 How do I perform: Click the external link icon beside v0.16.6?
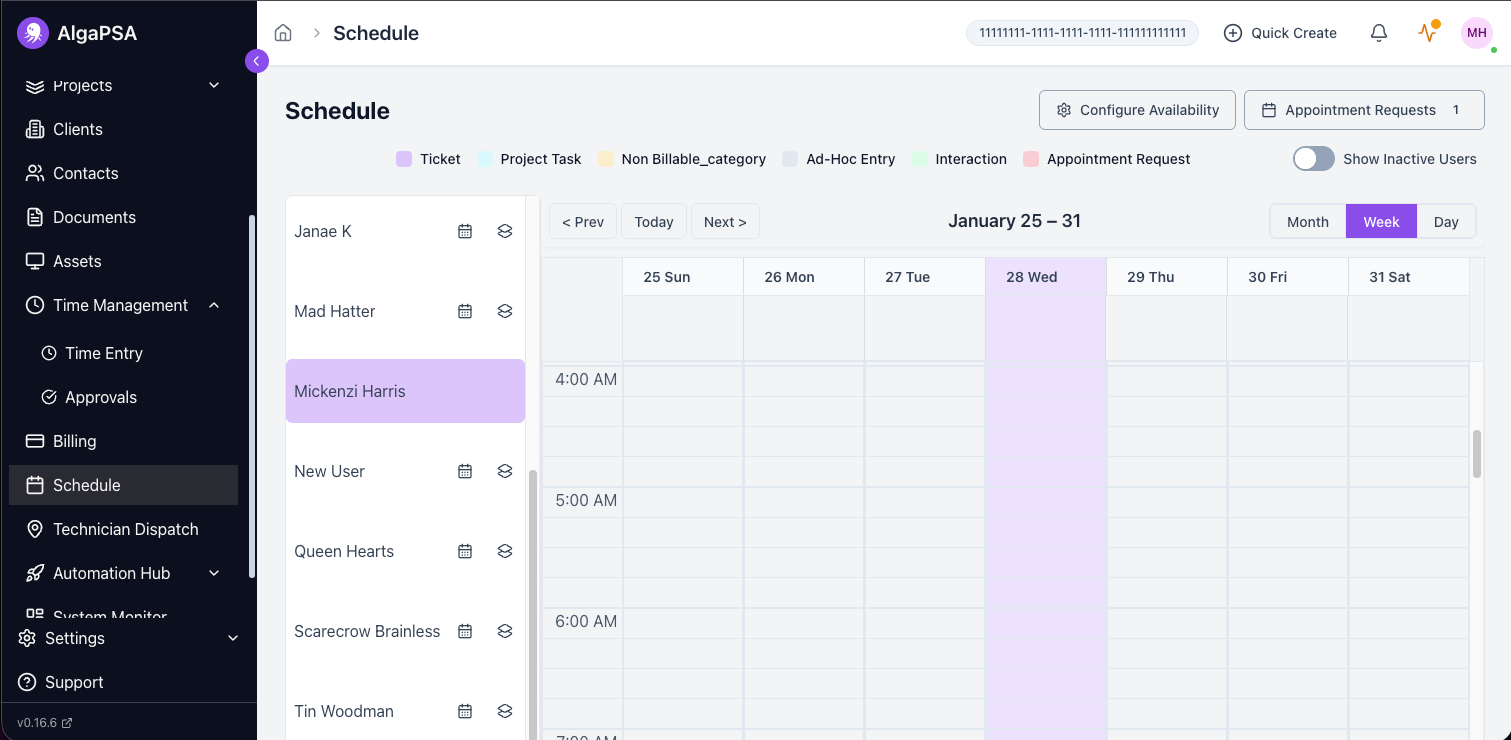click(67, 723)
